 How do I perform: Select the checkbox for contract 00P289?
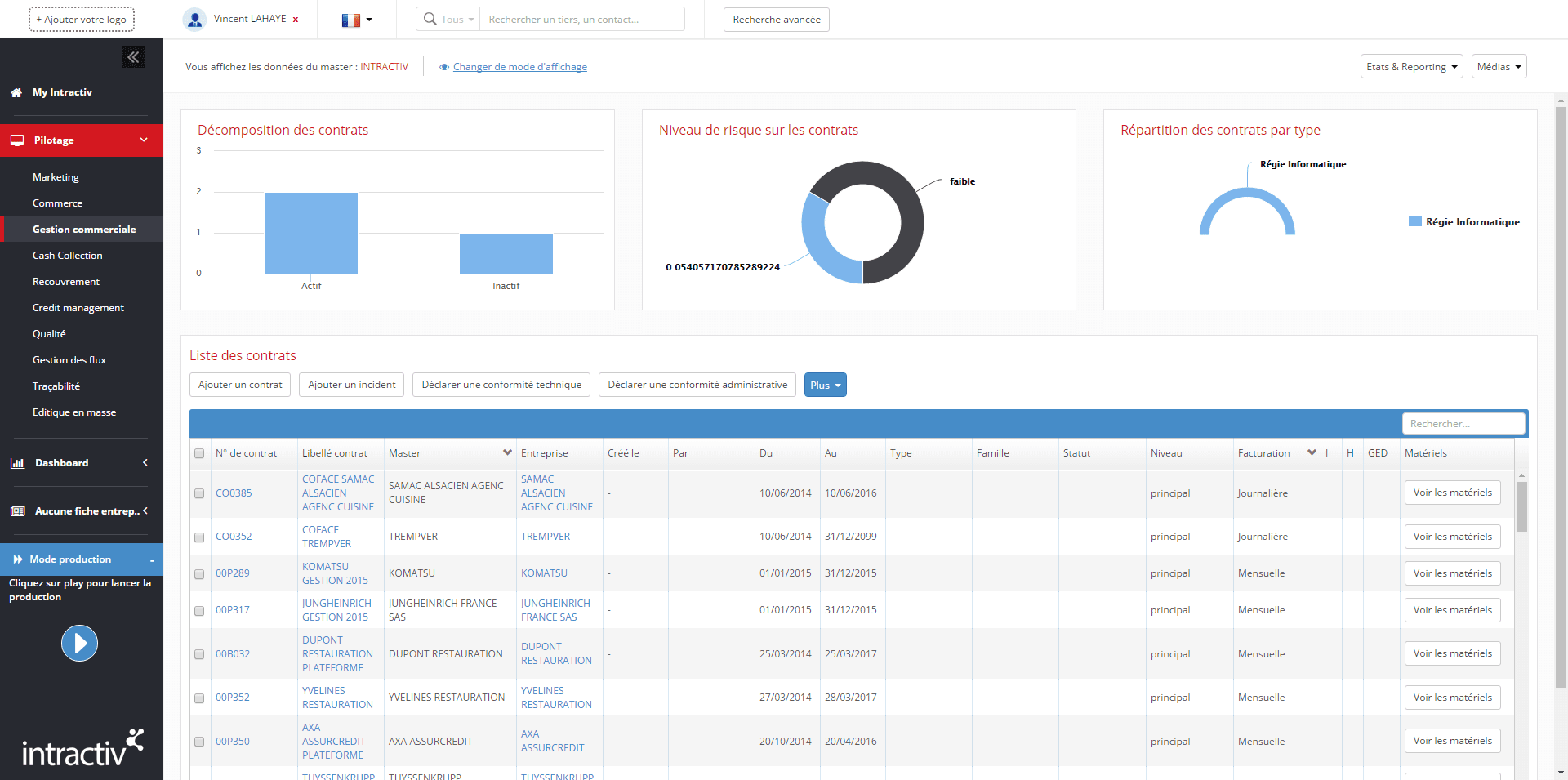199,574
